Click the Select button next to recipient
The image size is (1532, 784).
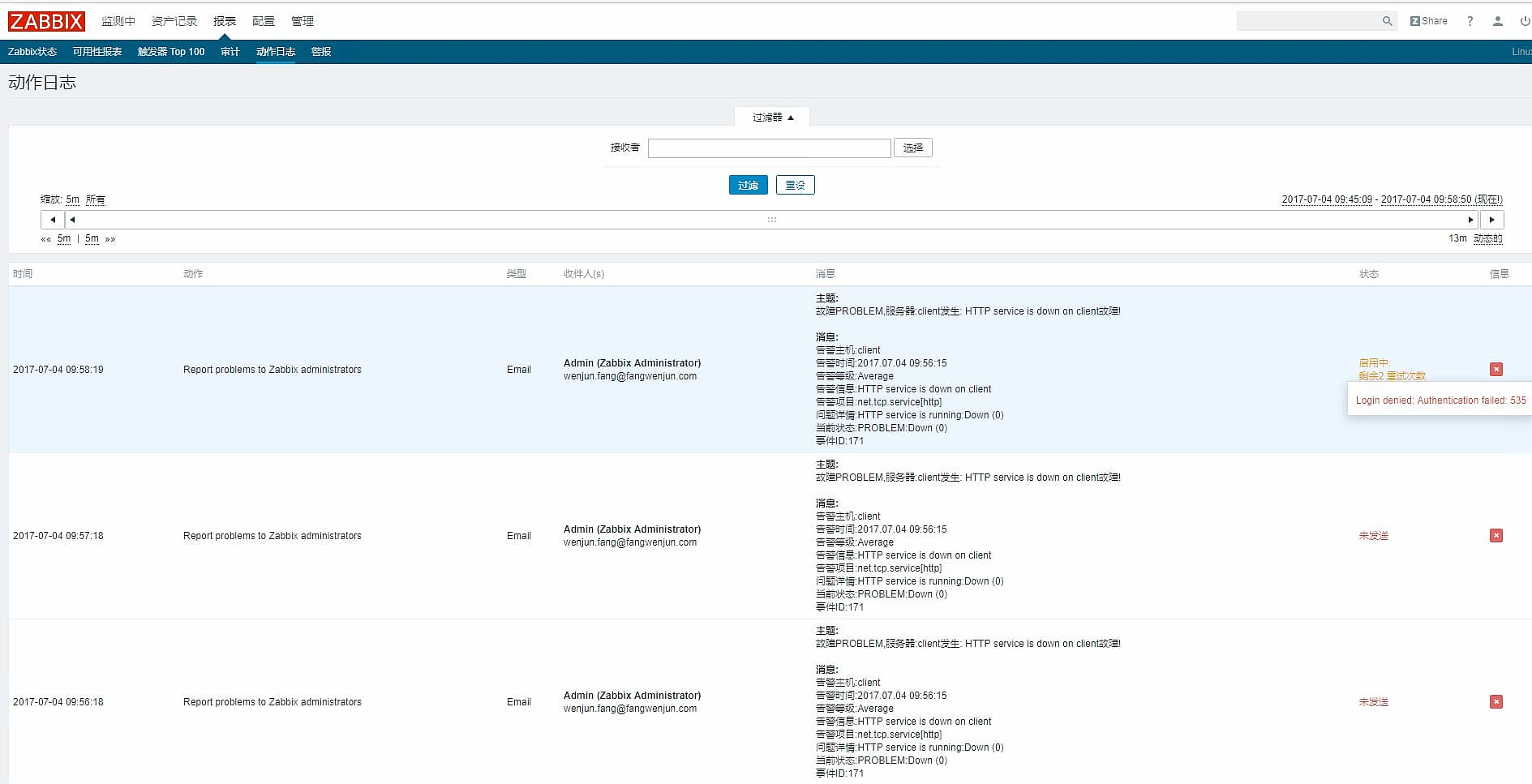tap(912, 148)
